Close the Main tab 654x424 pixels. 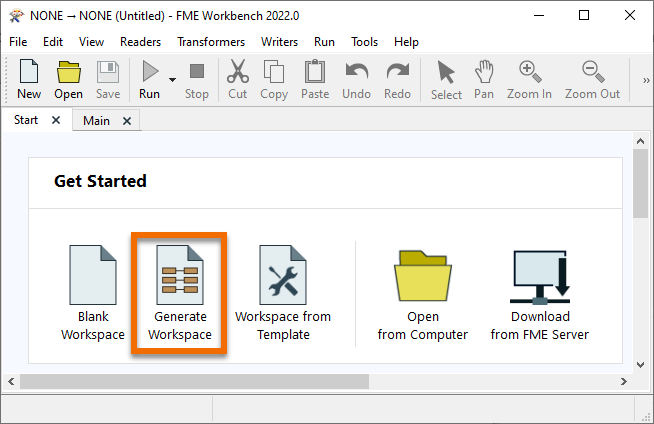tap(127, 121)
